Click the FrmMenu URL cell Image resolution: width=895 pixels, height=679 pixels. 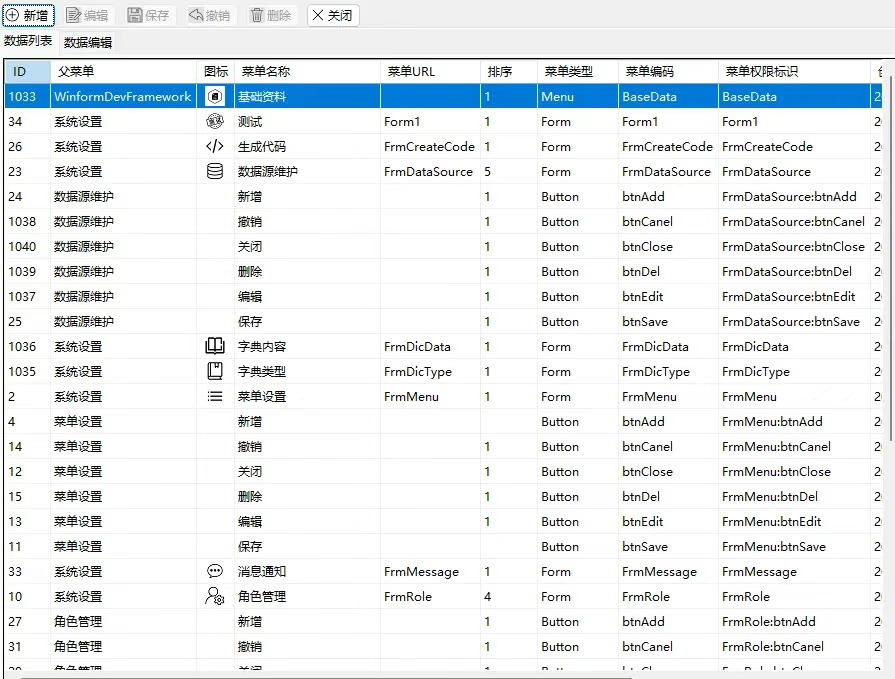click(430, 397)
